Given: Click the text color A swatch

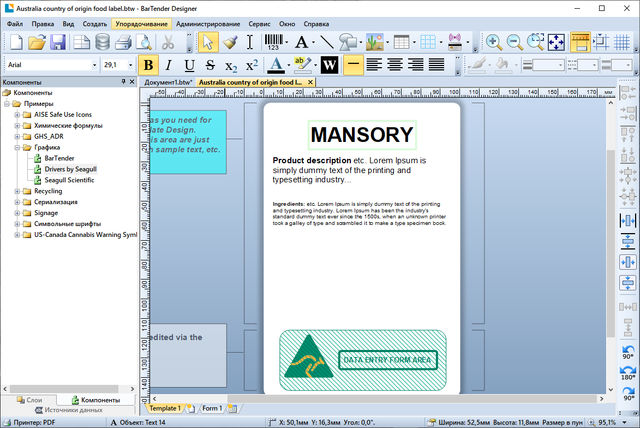Looking at the screenshot, I should click(x=276, y=65).
